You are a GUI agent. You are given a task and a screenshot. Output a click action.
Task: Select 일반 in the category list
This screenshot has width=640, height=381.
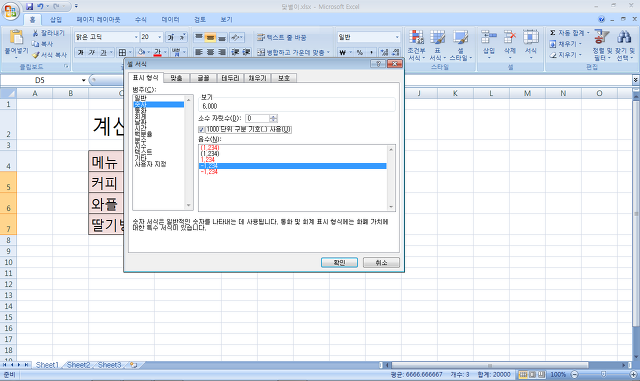140,98
